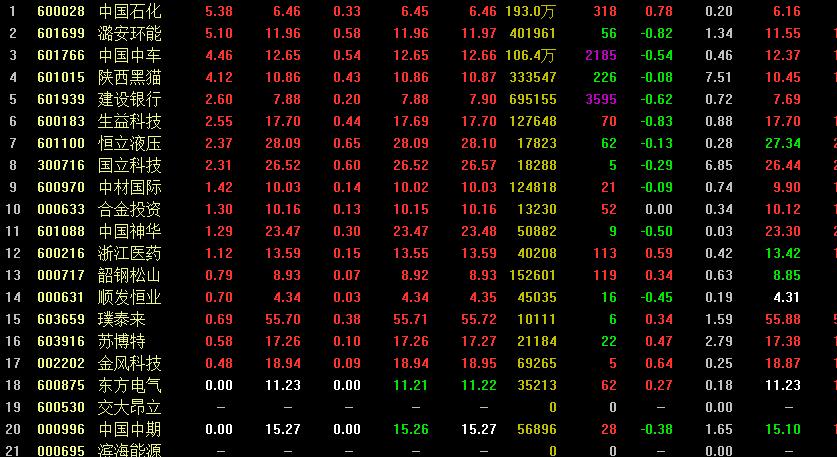Screen dimensions: 837x457
Task: Click stock code 601699
Action: tap(61, 33)
